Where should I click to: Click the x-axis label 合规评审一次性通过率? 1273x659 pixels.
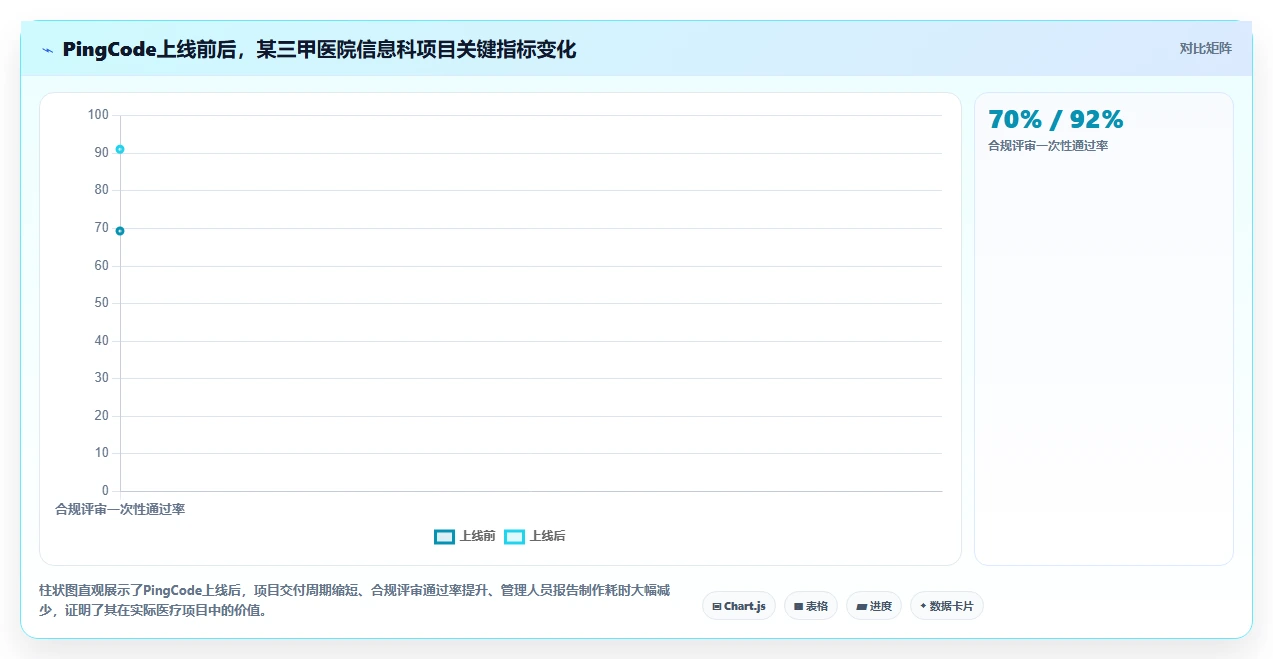point(120,509)
